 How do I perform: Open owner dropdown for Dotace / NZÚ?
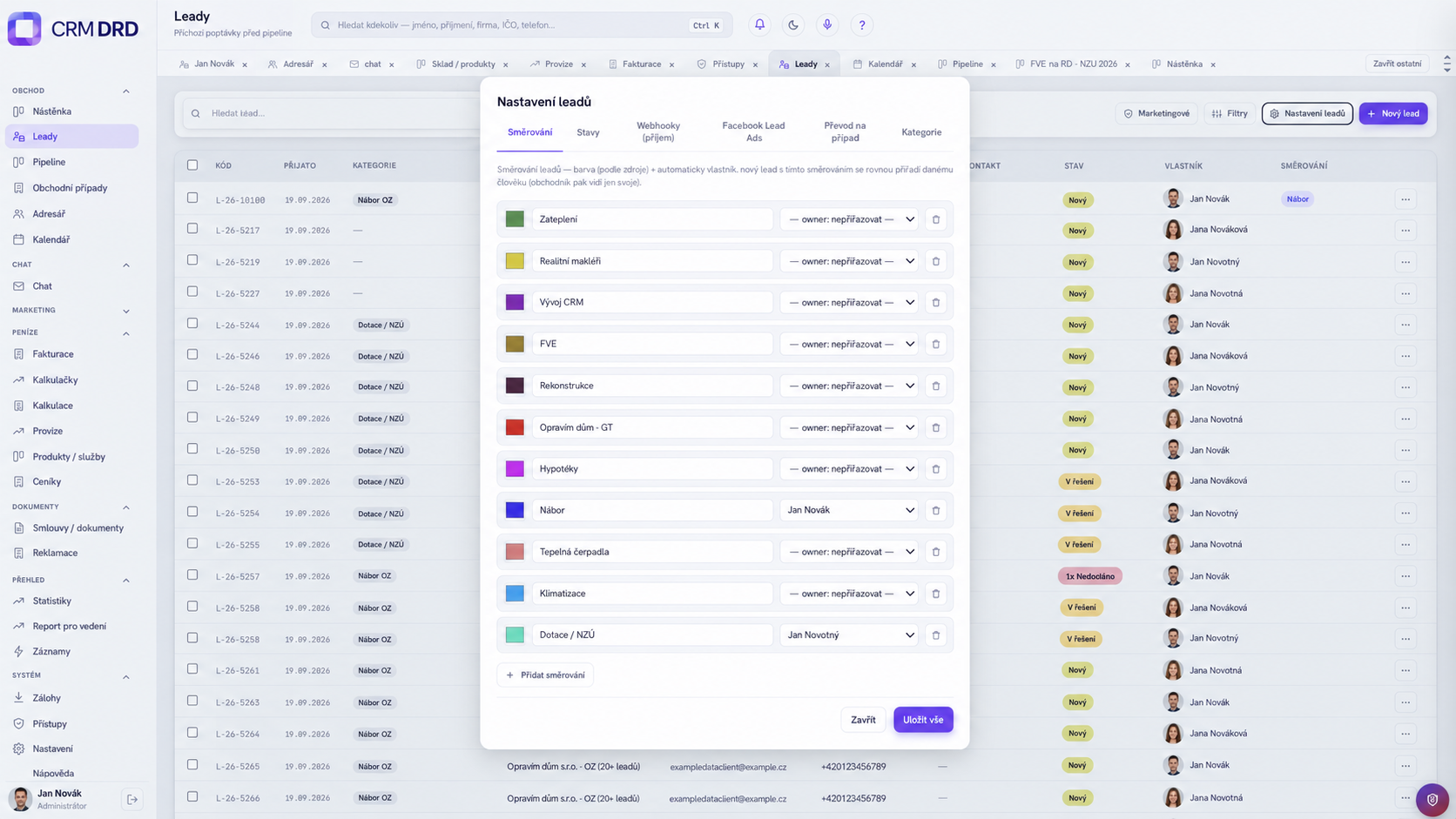849,635
